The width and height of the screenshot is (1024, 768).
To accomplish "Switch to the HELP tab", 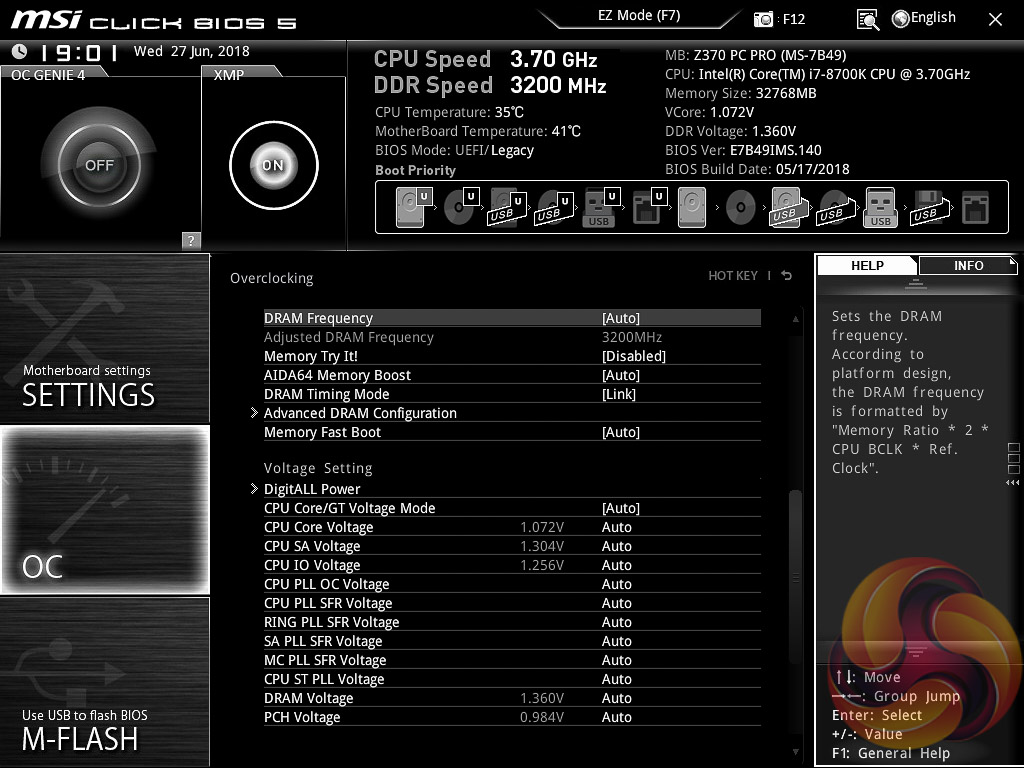I will (x=867, y=265).
